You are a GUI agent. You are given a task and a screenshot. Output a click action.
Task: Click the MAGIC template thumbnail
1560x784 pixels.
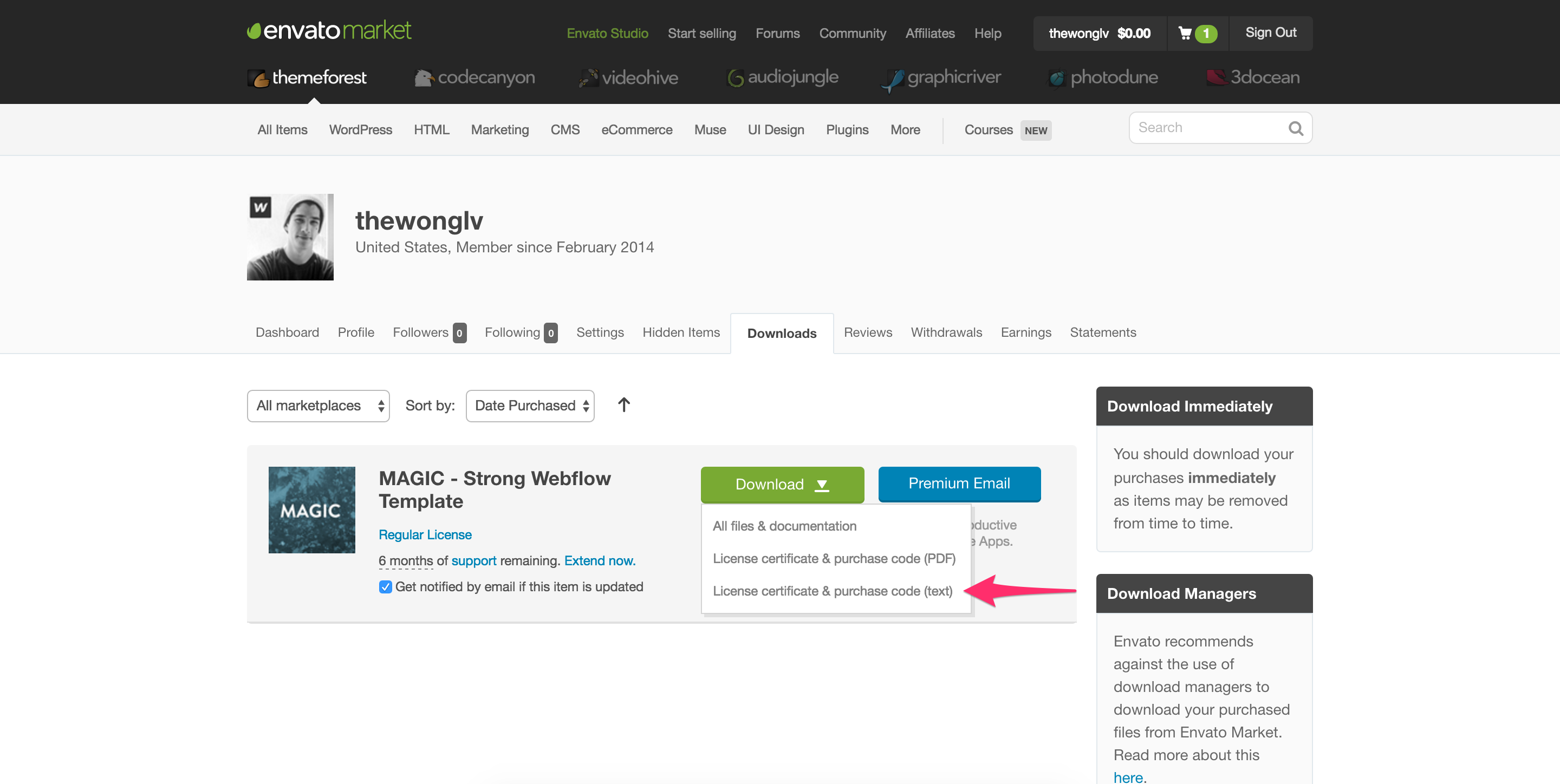coord(312,509)
